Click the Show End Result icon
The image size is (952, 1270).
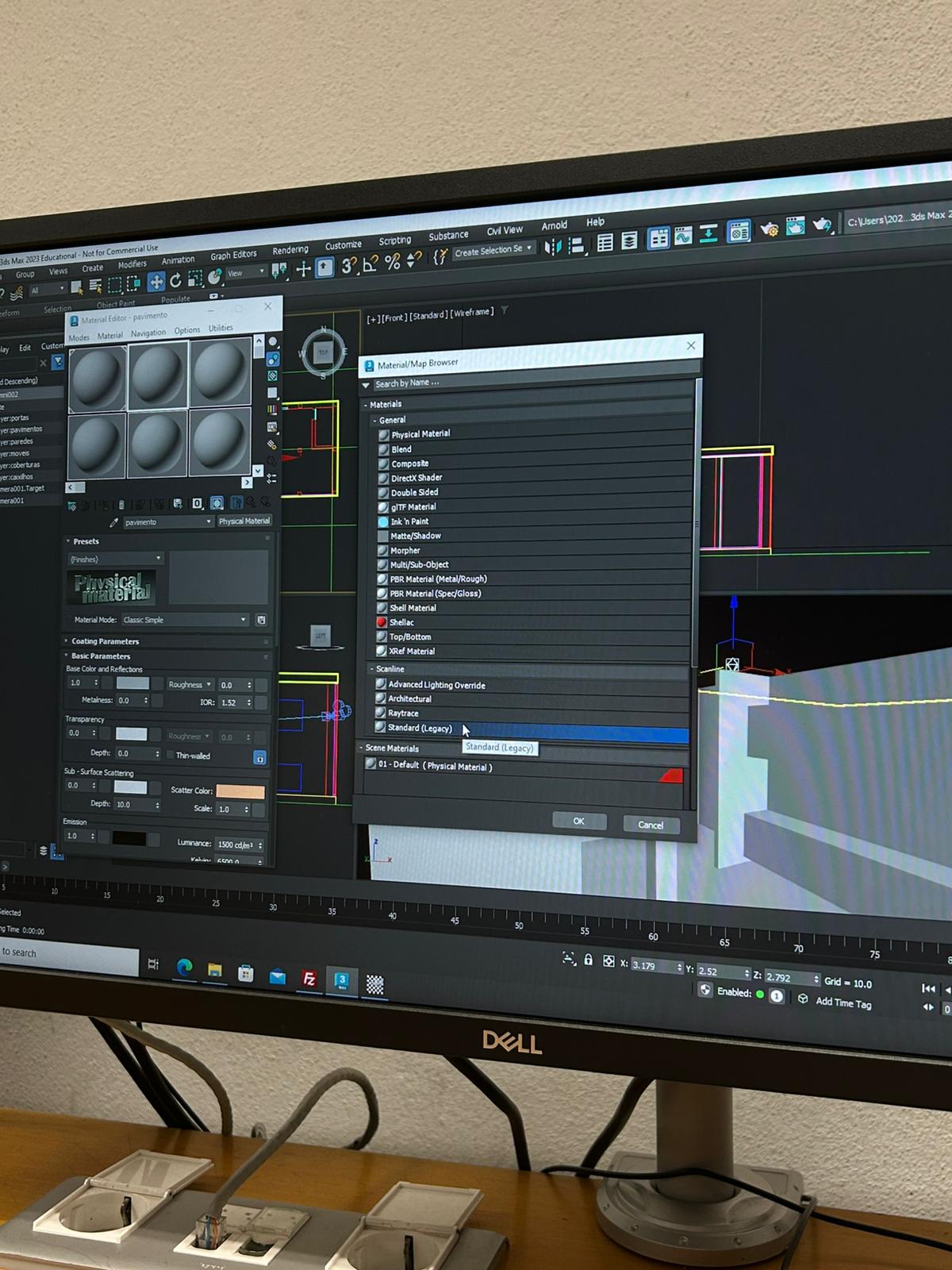pos(236,502)
